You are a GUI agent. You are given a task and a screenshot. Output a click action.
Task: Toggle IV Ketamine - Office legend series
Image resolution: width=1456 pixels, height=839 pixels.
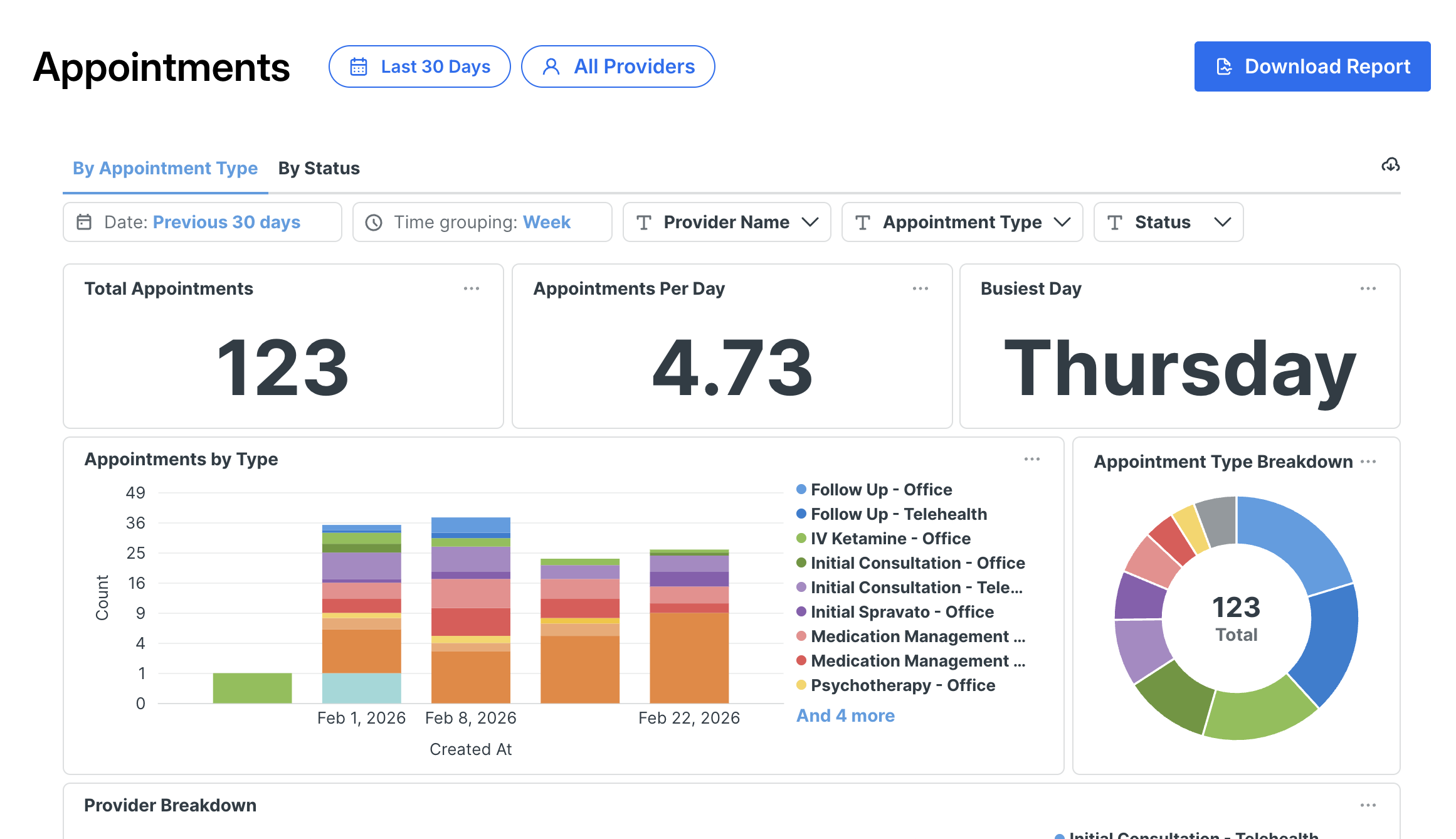pyautogui.click(x=883, y=538)
